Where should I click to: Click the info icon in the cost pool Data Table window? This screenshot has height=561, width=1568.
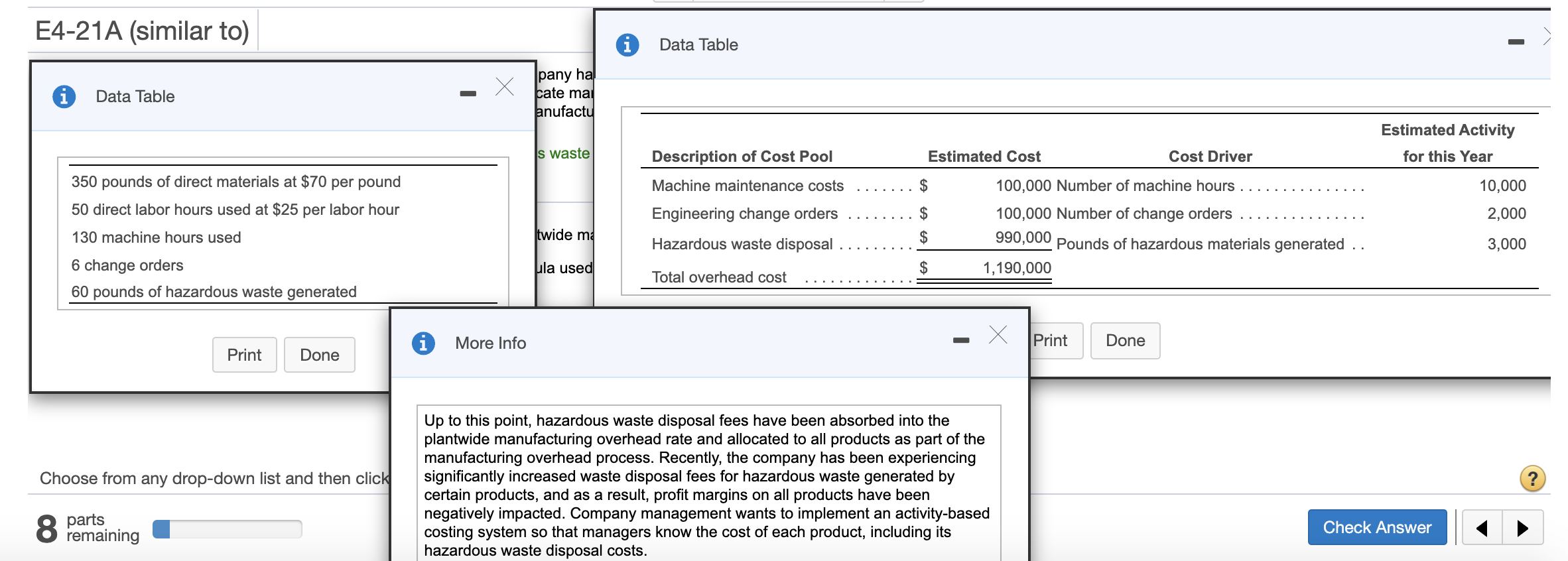pos(627,45)
